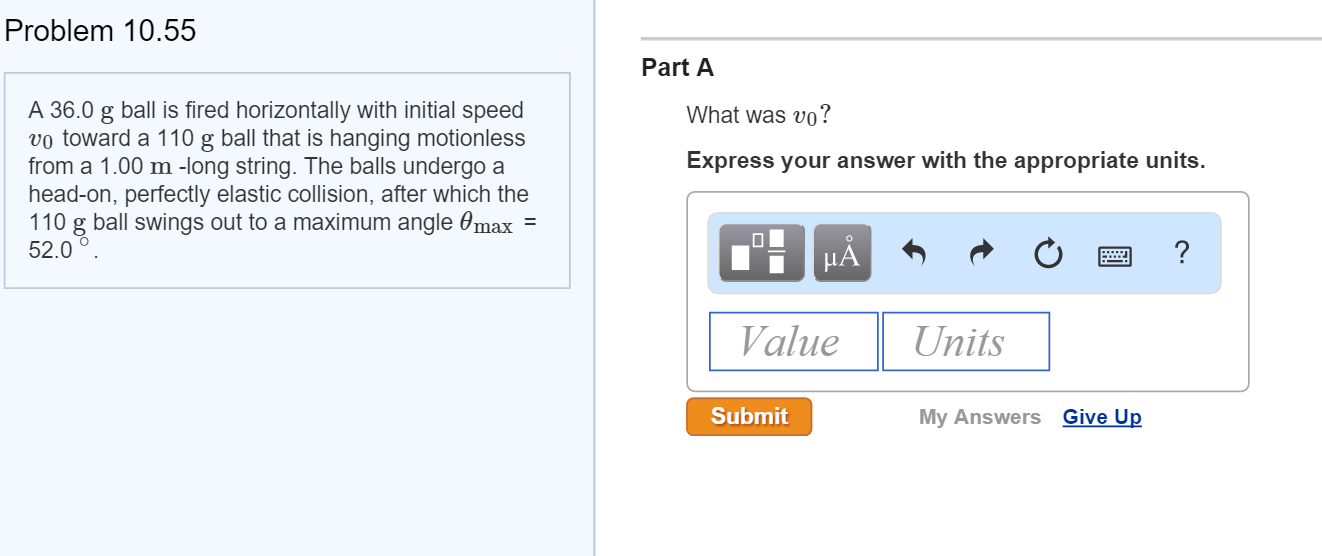Focus the Units input box

(966, 342)
